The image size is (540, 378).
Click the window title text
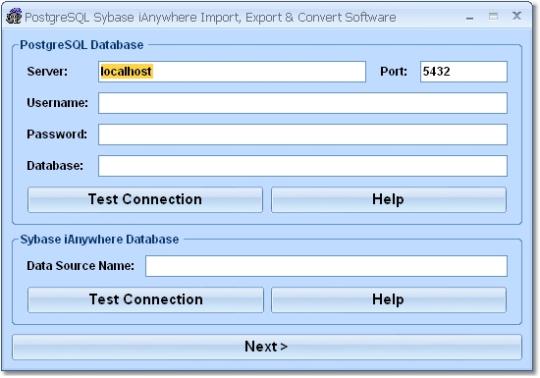pos(210,18)
